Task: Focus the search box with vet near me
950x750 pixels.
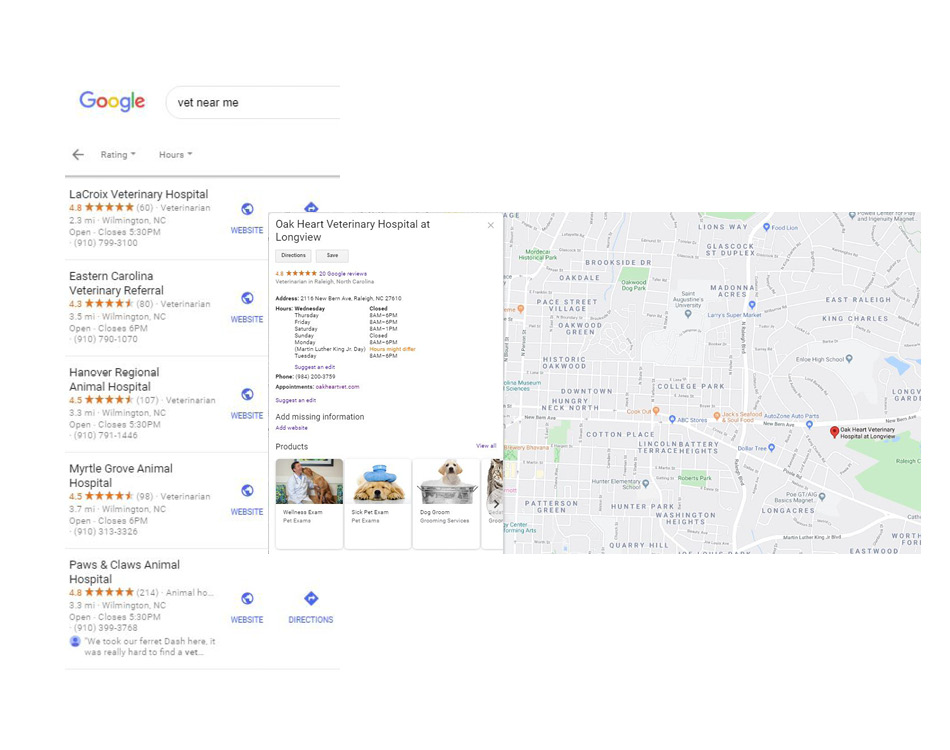Action: coord(254,102)
